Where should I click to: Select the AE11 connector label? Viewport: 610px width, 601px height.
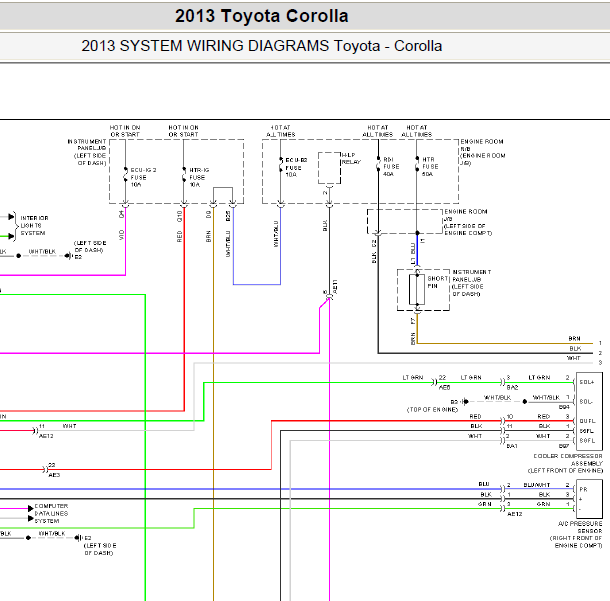coord(335,287)
